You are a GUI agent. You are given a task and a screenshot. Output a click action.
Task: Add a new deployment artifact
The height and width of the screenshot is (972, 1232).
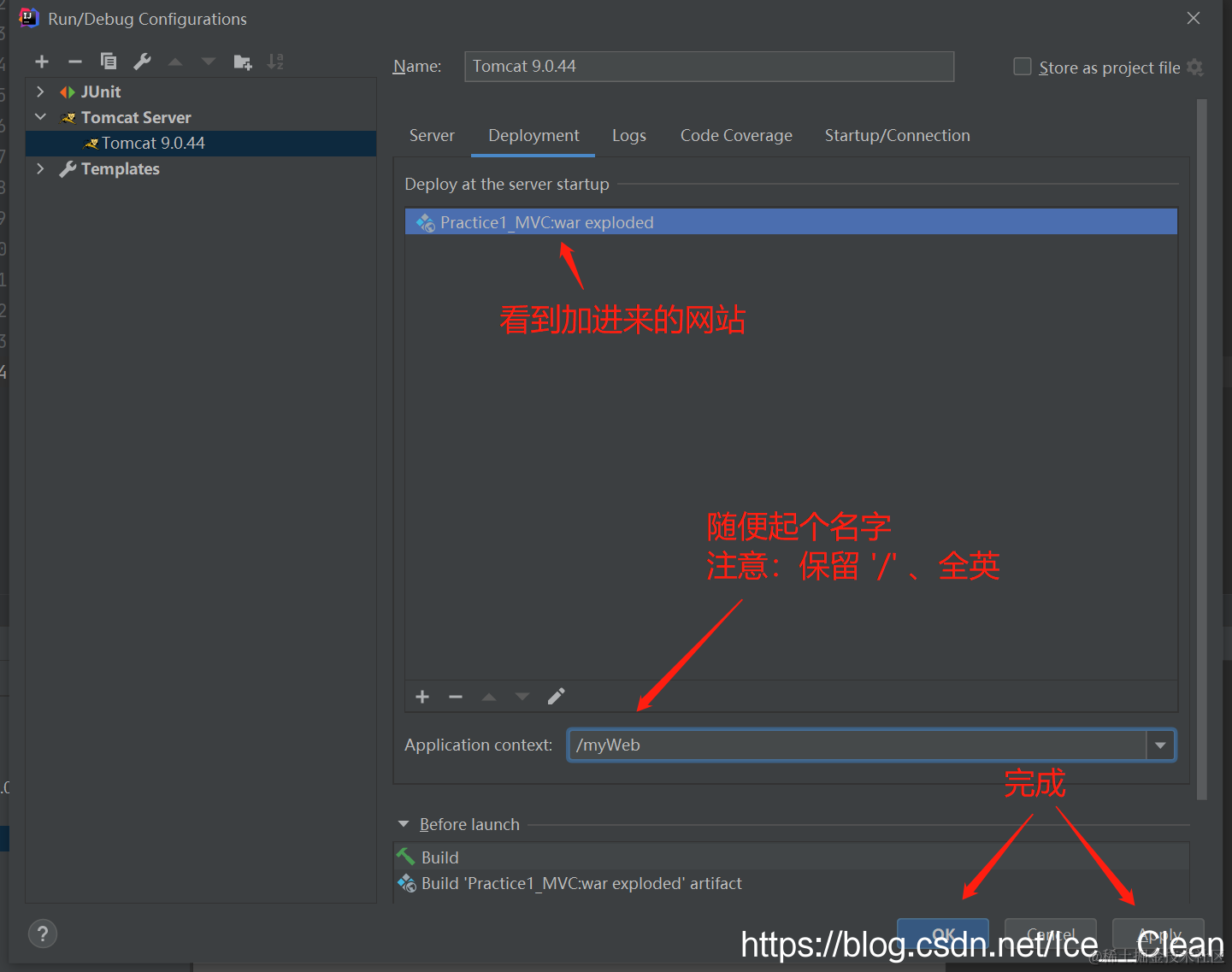tap(421, 696)
